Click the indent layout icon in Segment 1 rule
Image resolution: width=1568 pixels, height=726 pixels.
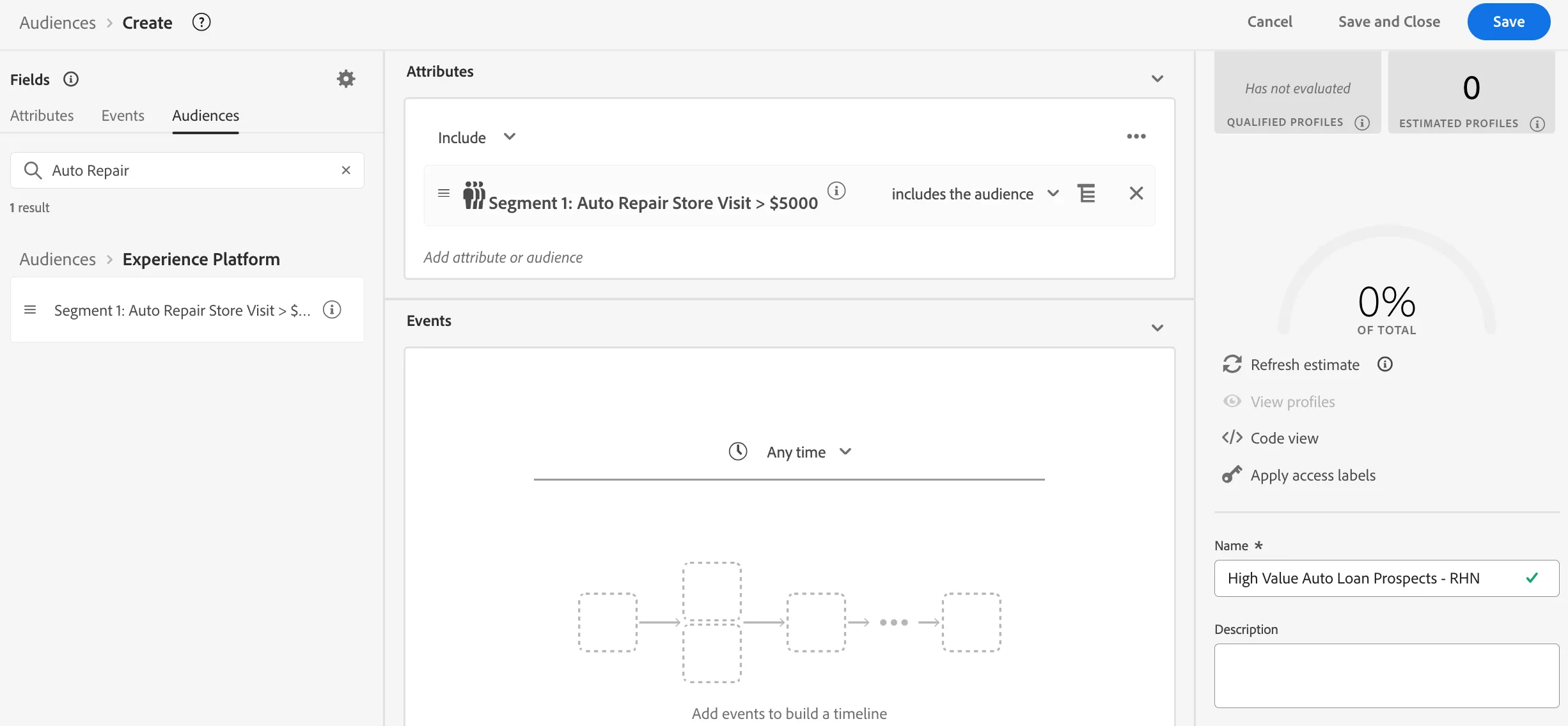(1086, 193)
